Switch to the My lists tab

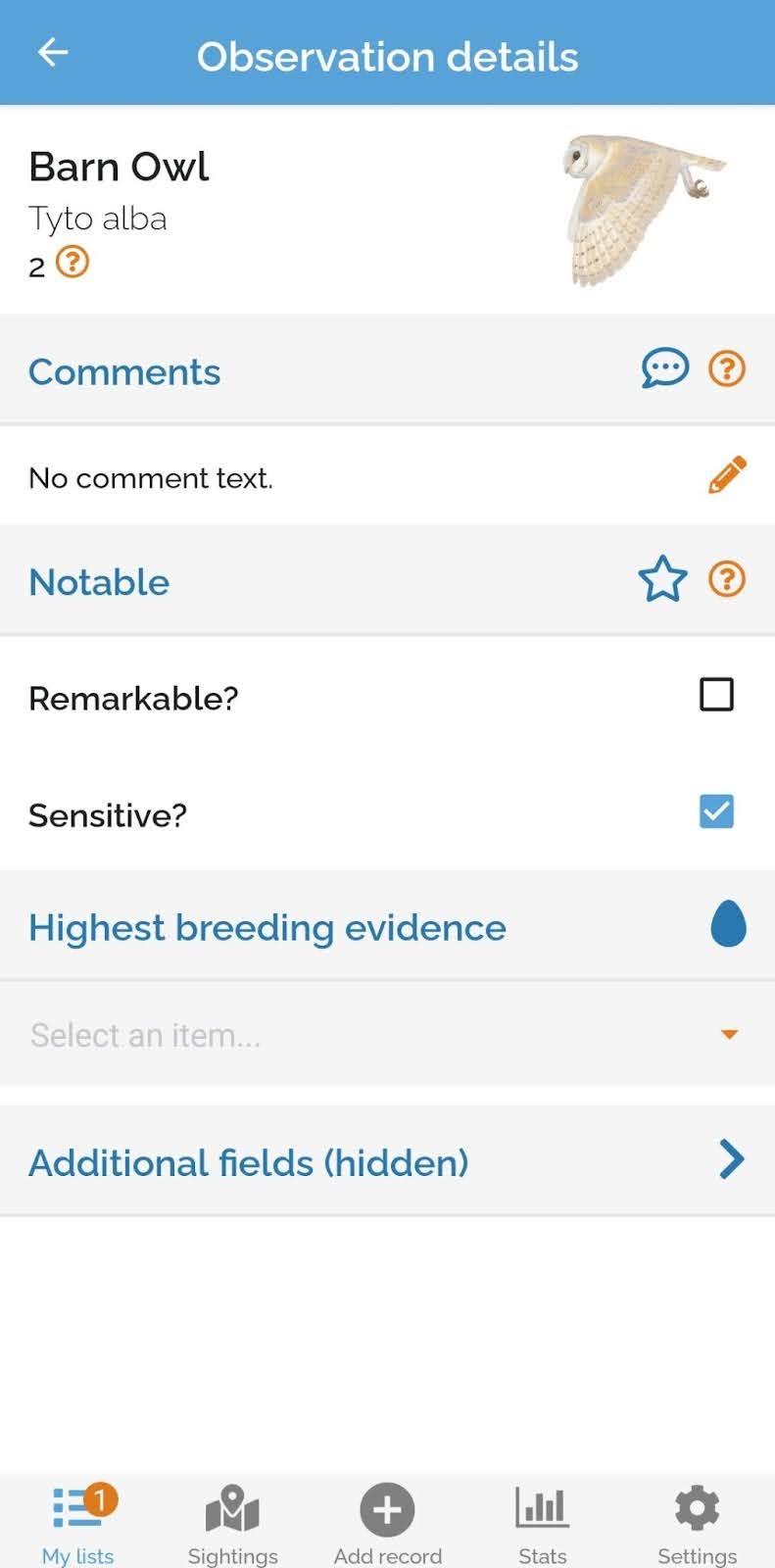coord(78,1522)
